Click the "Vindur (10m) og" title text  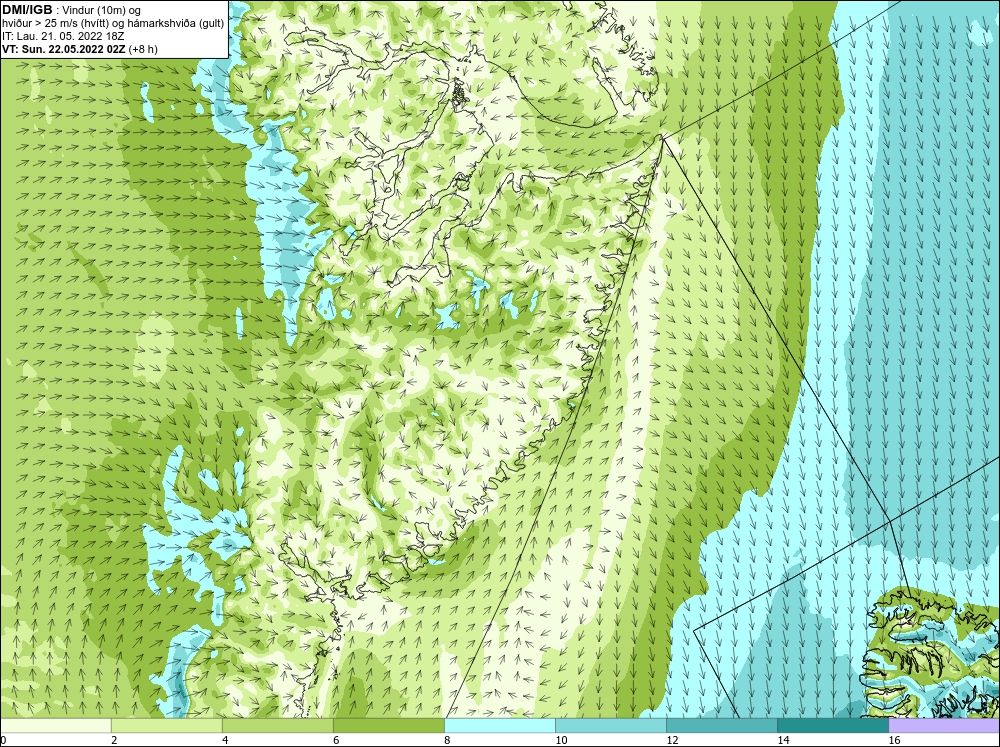pos(101,11)
